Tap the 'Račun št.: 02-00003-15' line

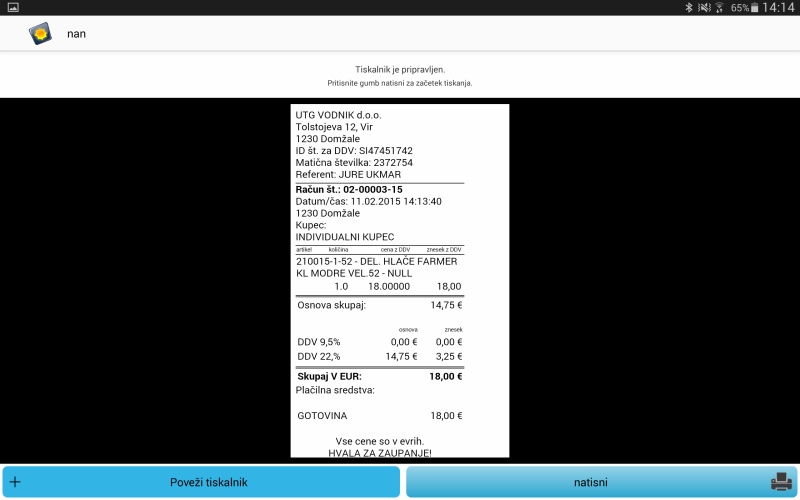[x=349, y=189]
